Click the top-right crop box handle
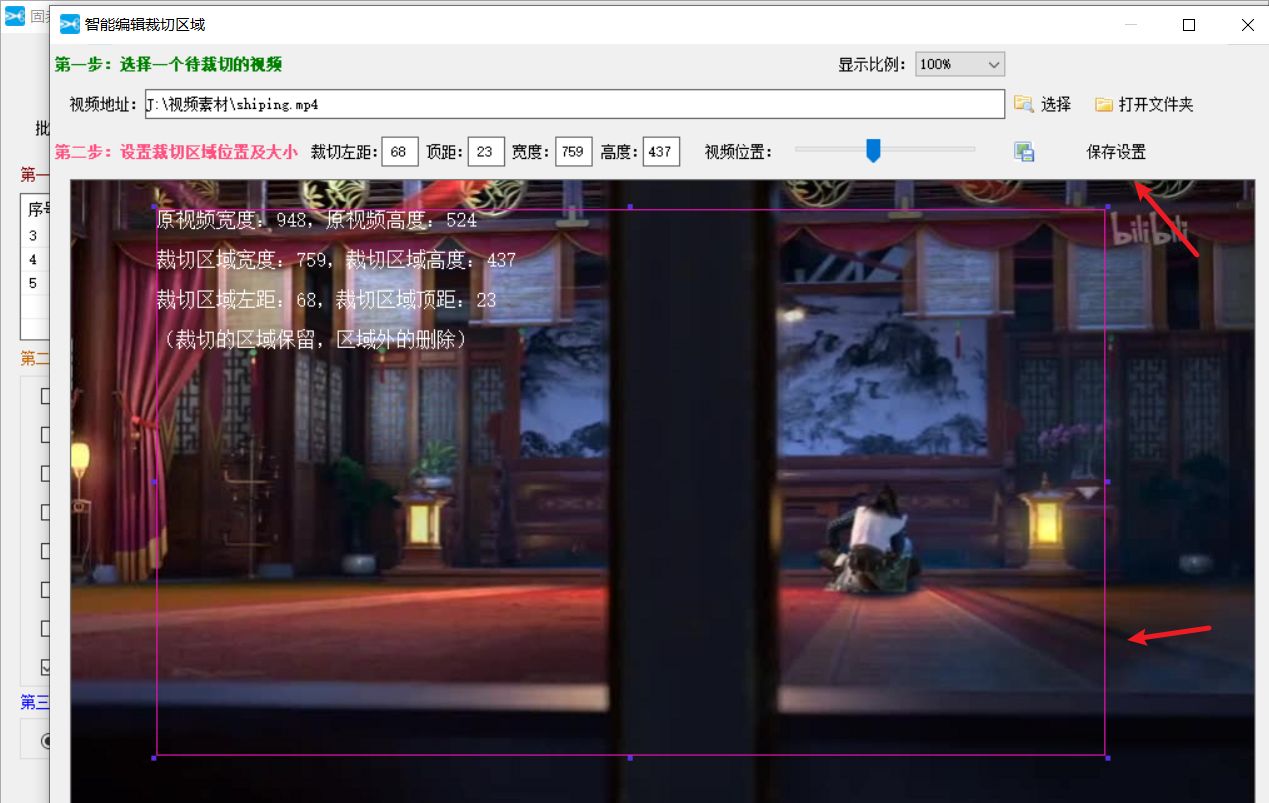 [1107, 207]
